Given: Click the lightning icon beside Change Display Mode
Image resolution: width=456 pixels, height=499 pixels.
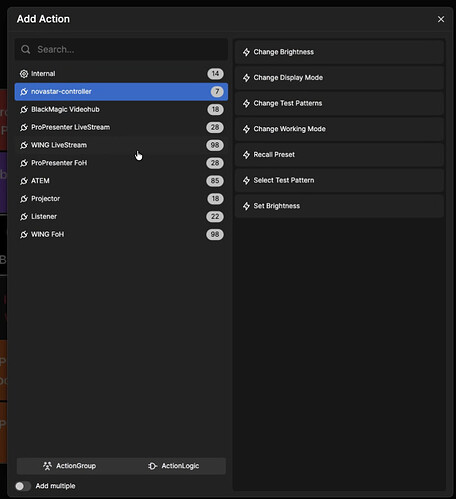Looking at the screenshot, I should pyautogui.click(x=246, y=78).
